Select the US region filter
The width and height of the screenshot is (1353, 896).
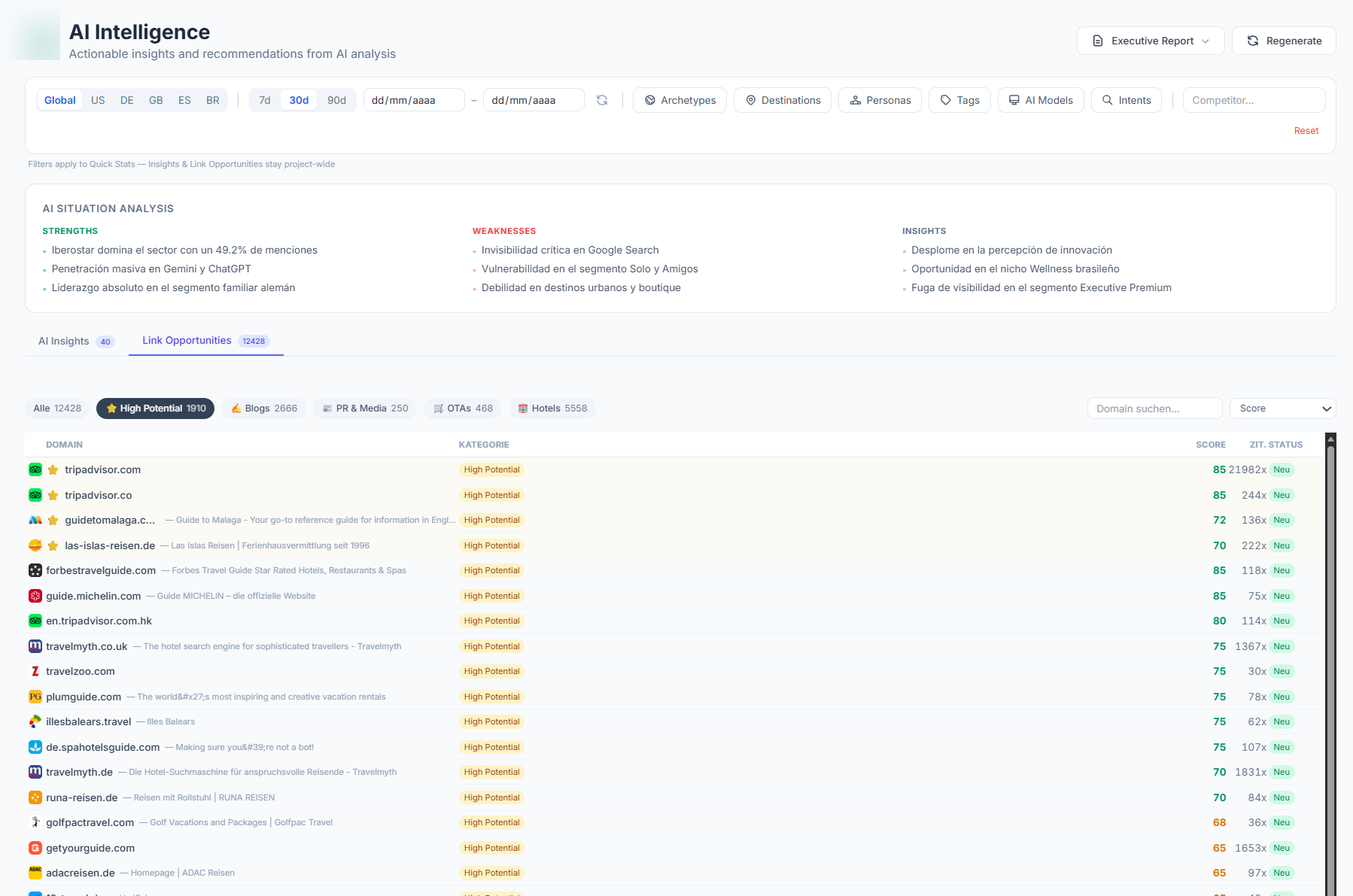click(98, 100)
